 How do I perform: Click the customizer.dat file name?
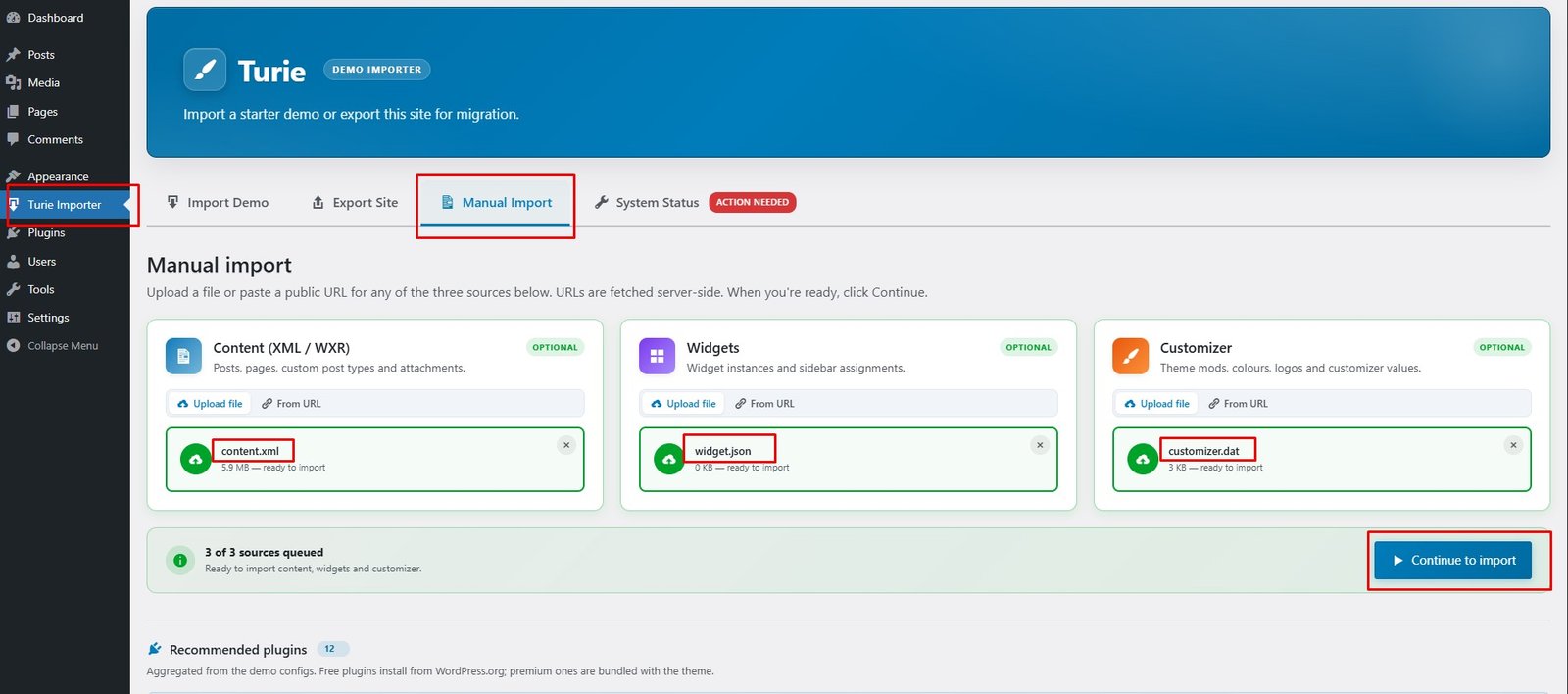pyautogui.click(x=1203, y=452)
